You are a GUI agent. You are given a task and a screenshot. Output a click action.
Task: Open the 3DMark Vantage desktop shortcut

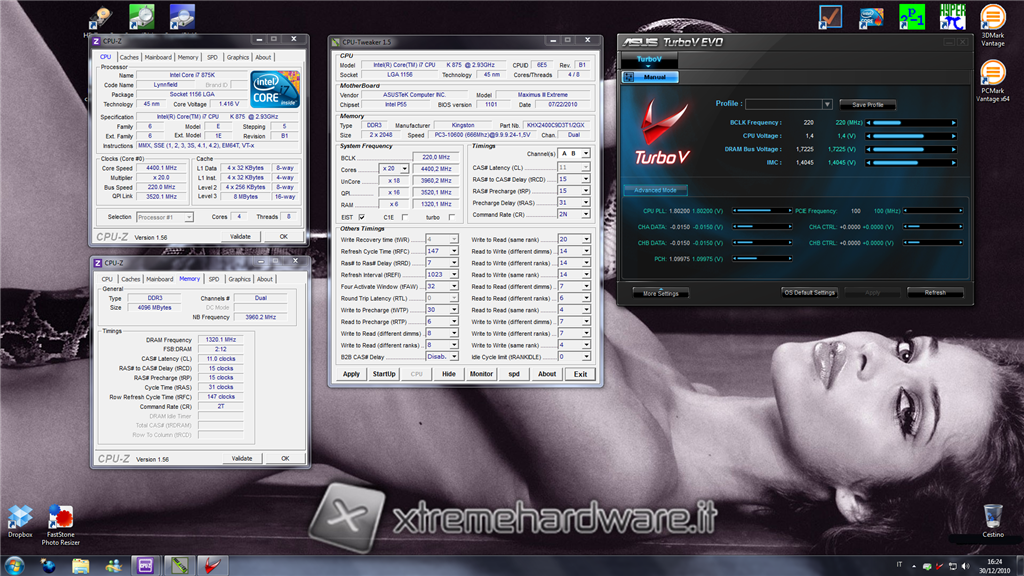992,19
